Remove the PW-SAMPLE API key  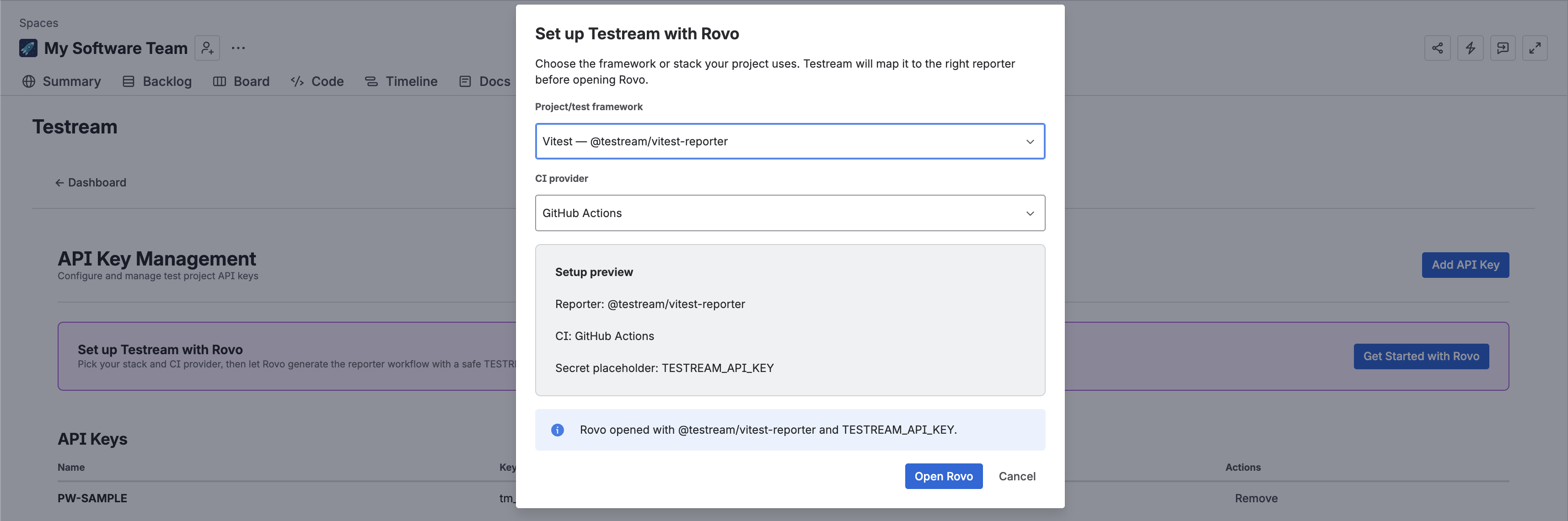click(x=1256, y=498)
